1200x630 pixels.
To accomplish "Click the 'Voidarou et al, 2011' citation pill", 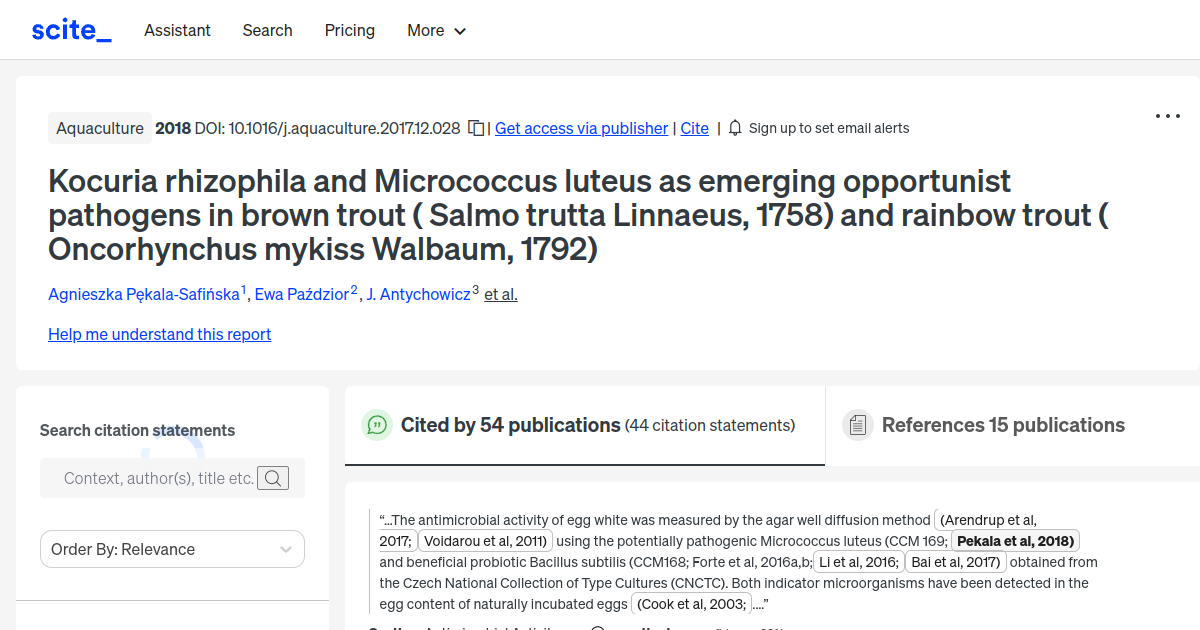I will [484, 540].
